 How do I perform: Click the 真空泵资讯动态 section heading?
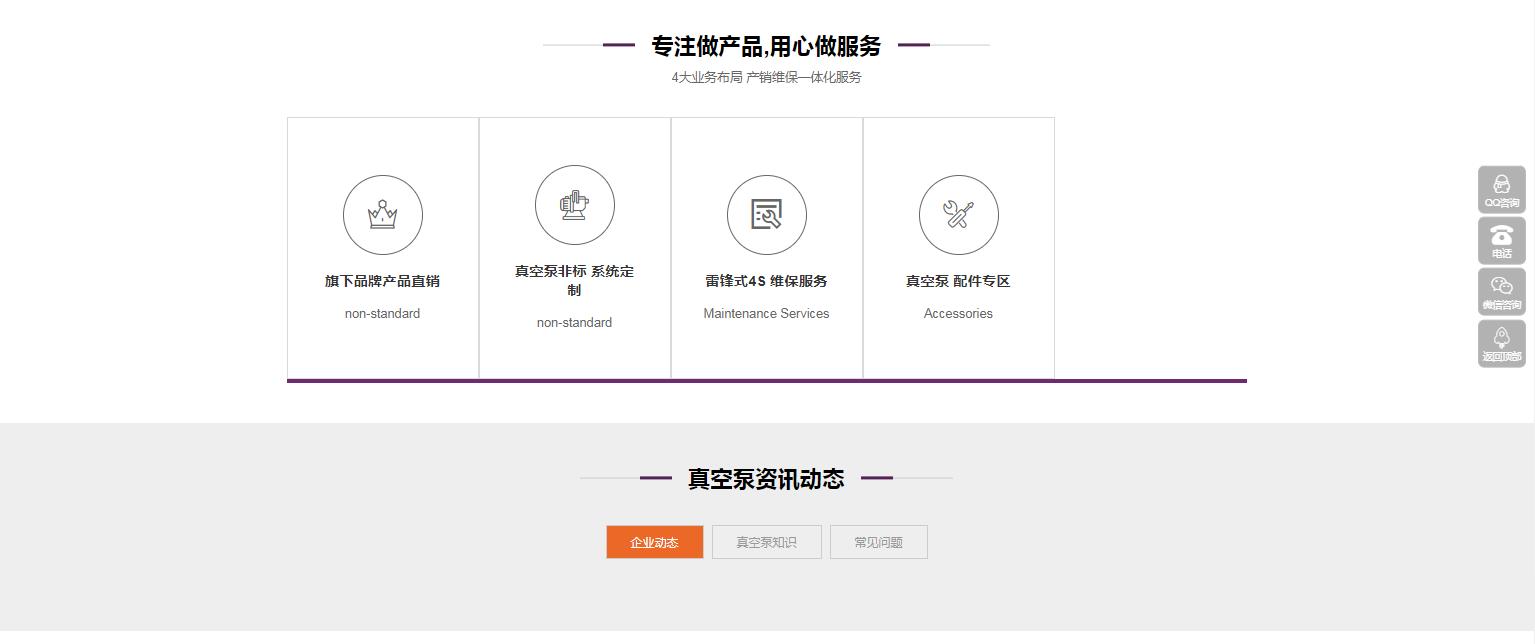coord(766,479)
